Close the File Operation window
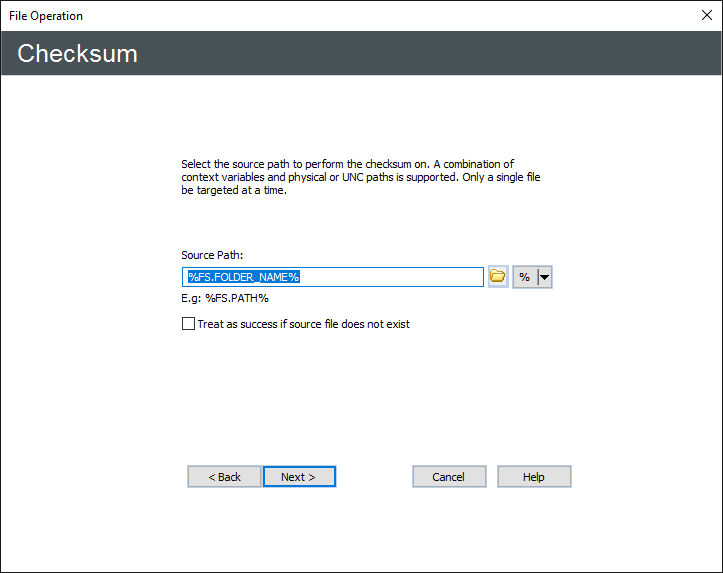This screenshot has width=723, height=573. pos(706,16)
